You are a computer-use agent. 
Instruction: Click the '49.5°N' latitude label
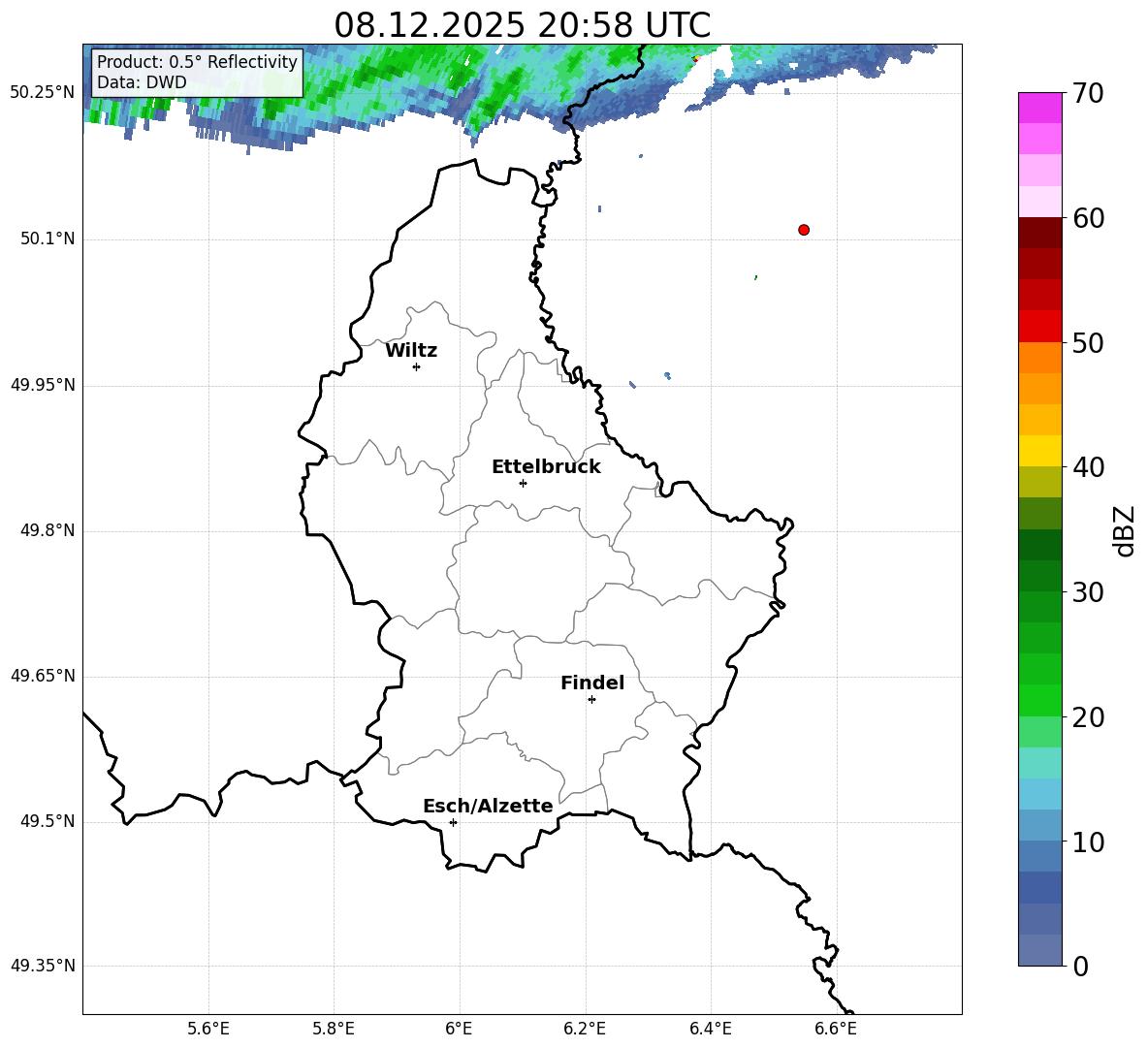(48, 822)
